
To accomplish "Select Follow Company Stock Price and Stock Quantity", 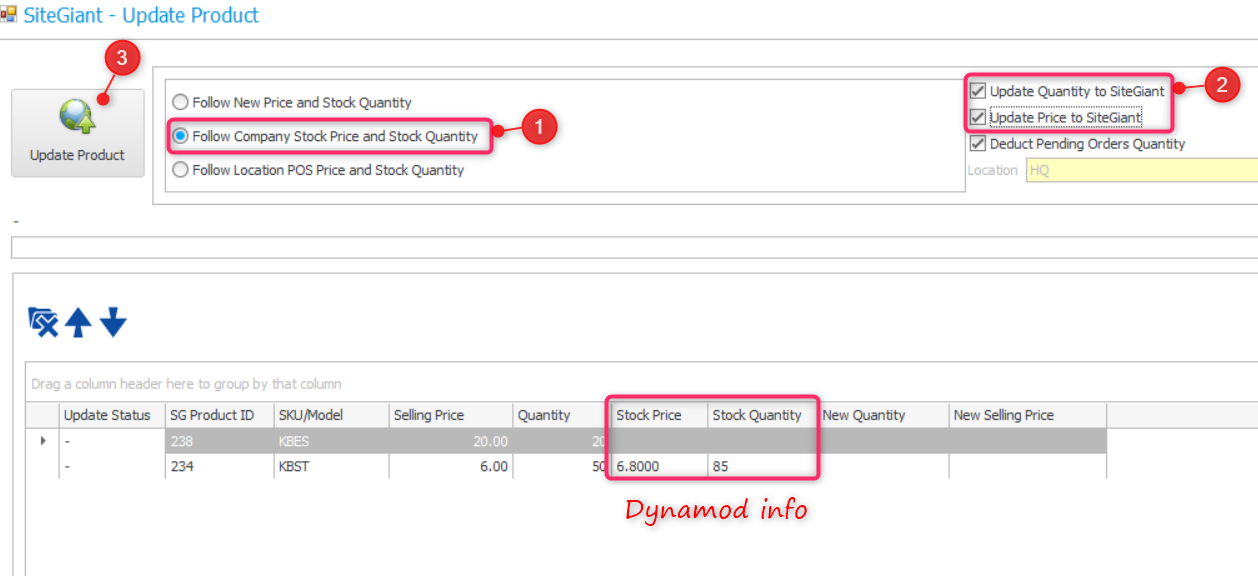I will (x=326, y=136).
